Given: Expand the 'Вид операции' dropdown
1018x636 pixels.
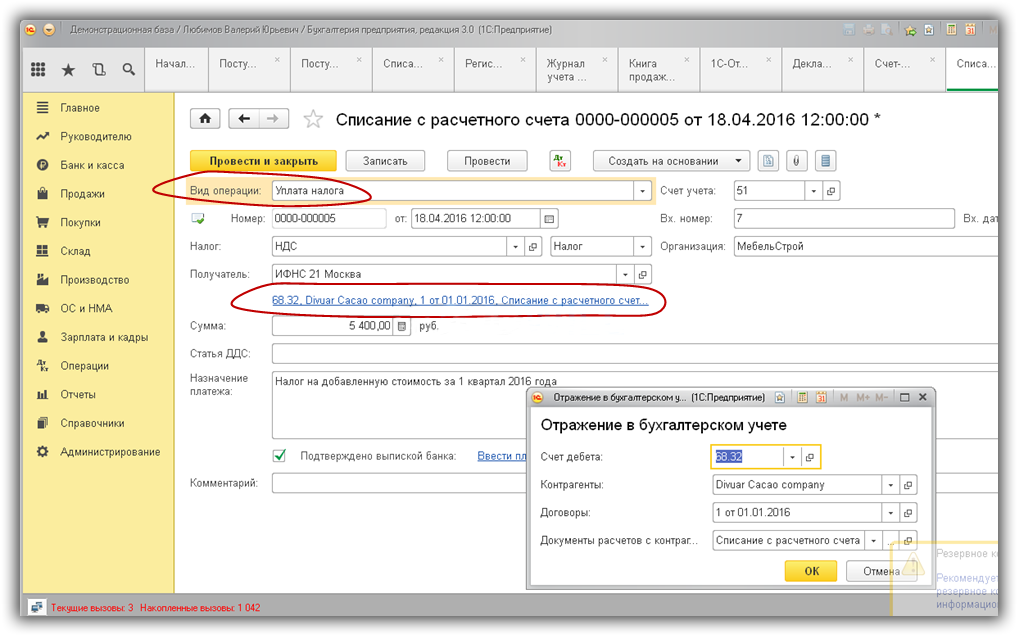Looking at the screenshot, I should 641,190.
